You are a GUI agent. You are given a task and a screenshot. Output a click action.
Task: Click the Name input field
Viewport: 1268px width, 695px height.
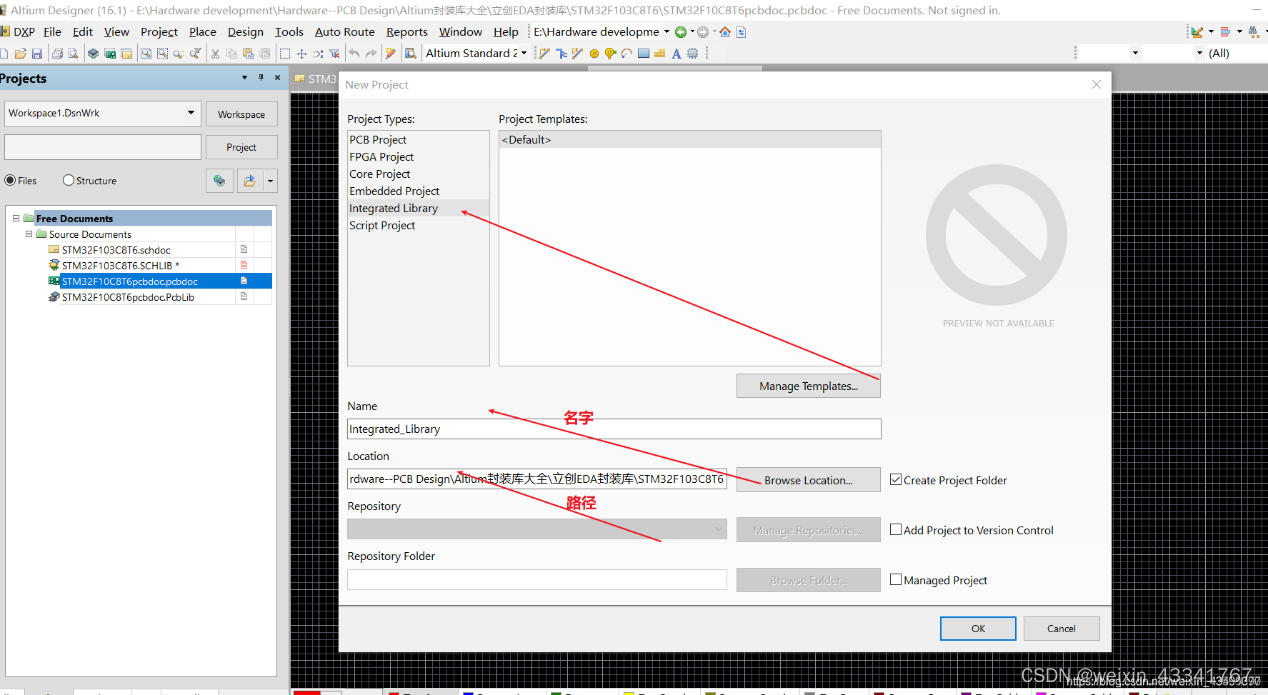click(x=614, y=429)
